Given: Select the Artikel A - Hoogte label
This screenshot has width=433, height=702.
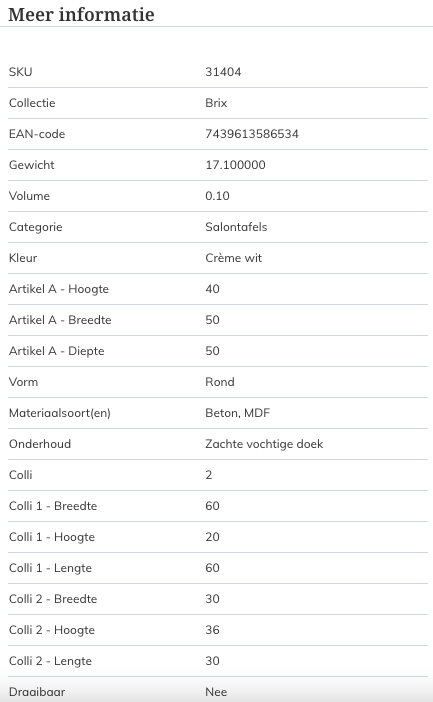Looking at the screenshot, I should pos(59,289).
